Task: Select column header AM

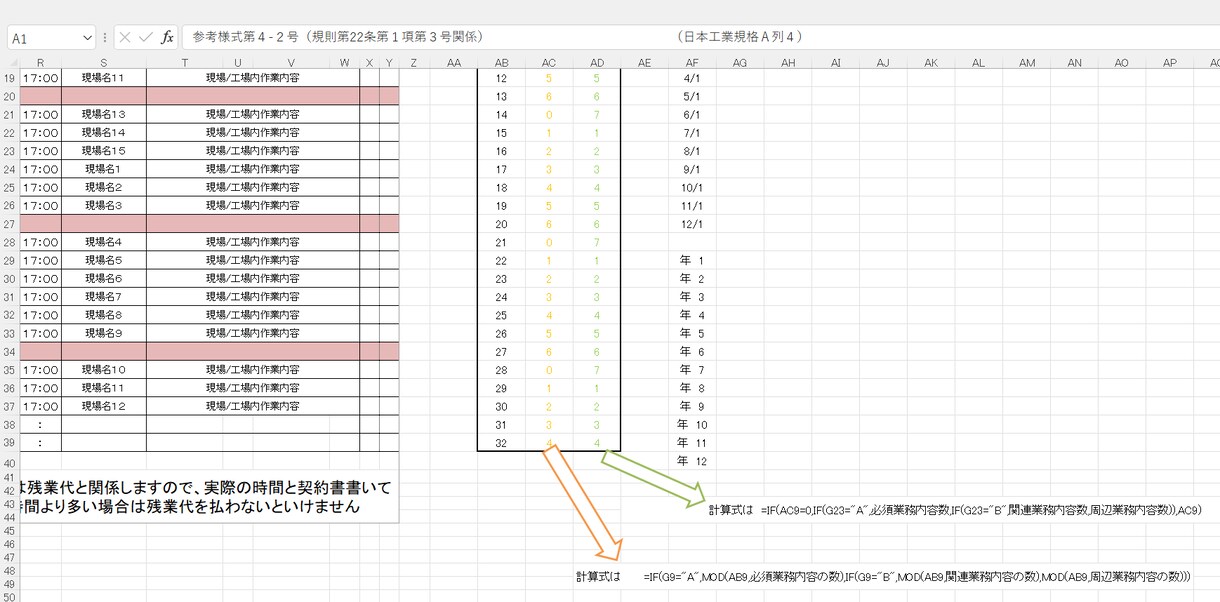Action: [x=1027, y=62]
